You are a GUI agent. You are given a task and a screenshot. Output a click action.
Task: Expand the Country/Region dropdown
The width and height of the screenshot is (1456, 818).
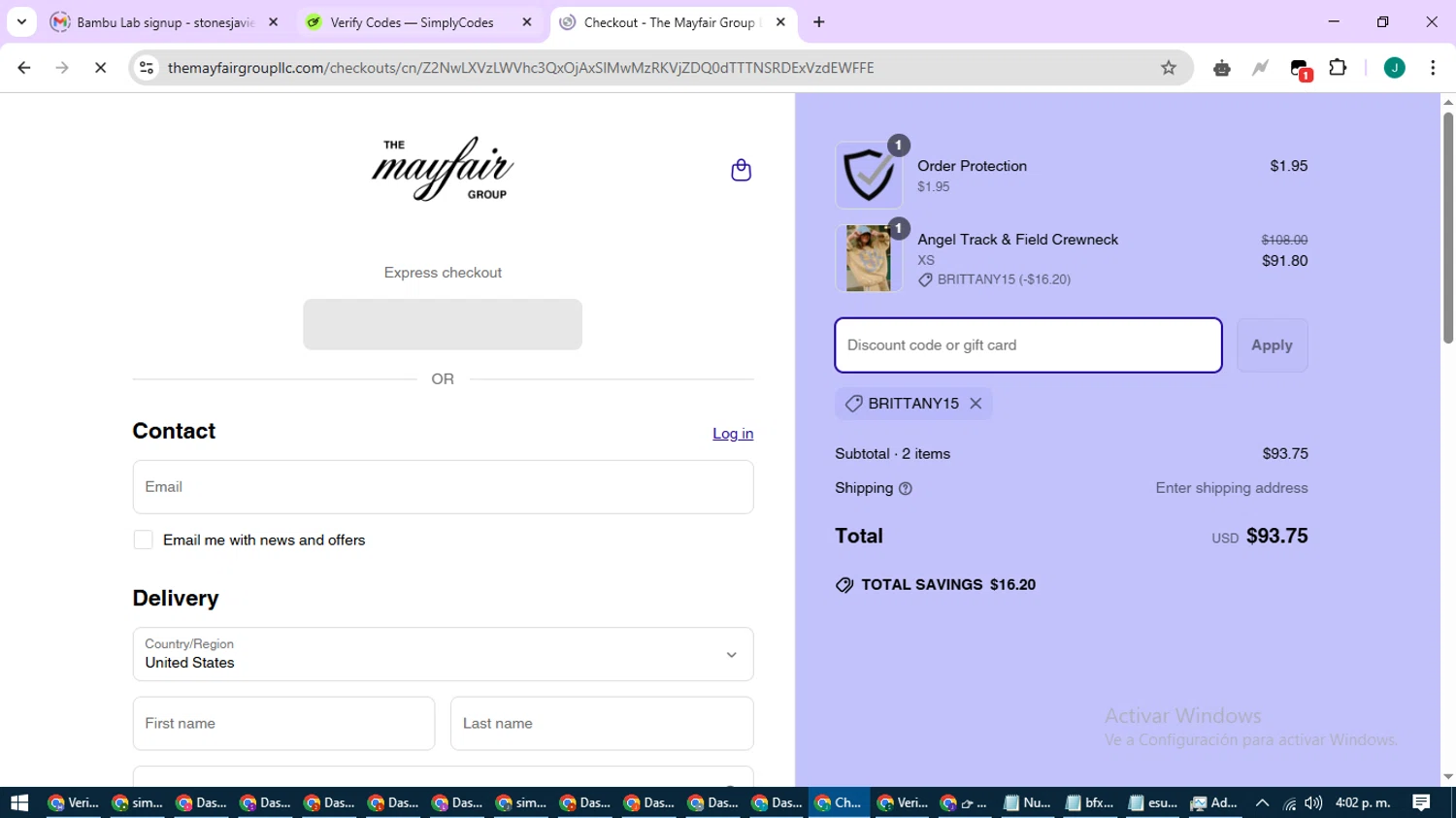(x=443, y=654)
